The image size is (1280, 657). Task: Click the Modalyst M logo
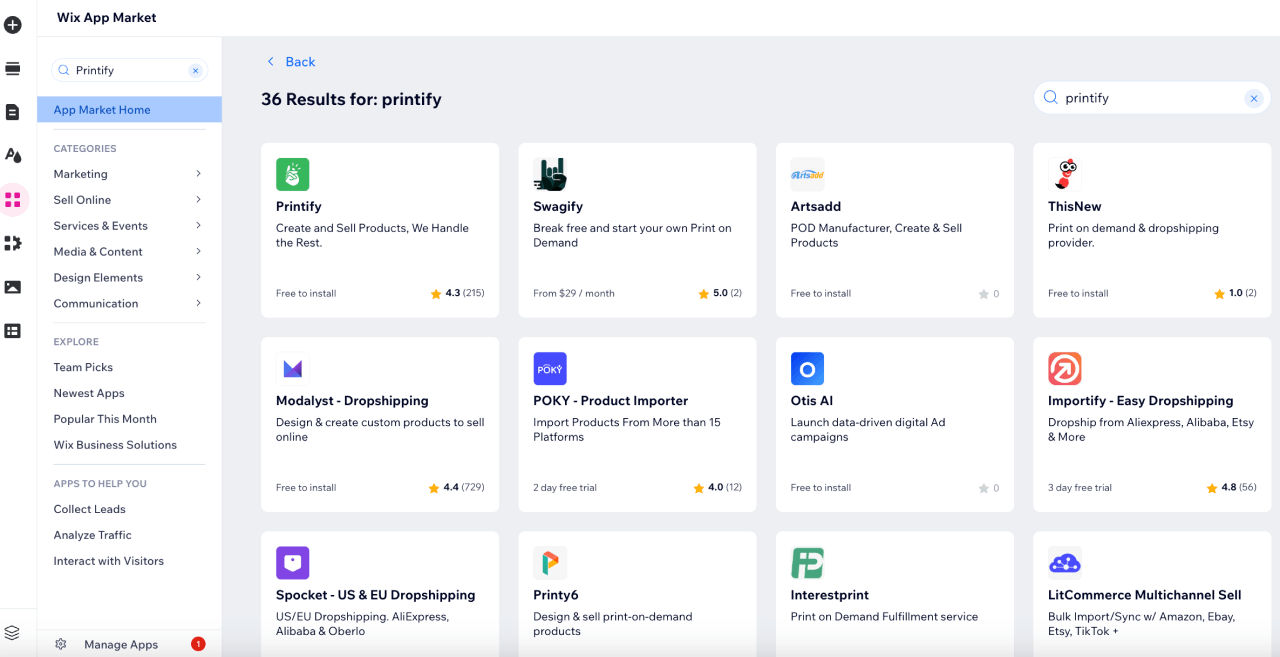pyautogui.click(x=293, y=368)
